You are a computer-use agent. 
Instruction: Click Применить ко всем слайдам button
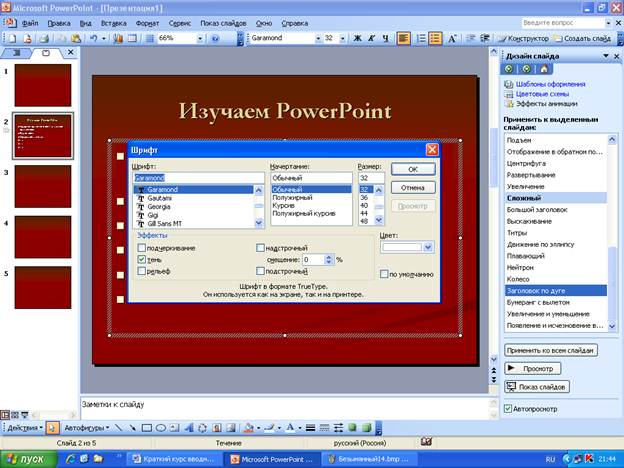[x=551, y=351]
